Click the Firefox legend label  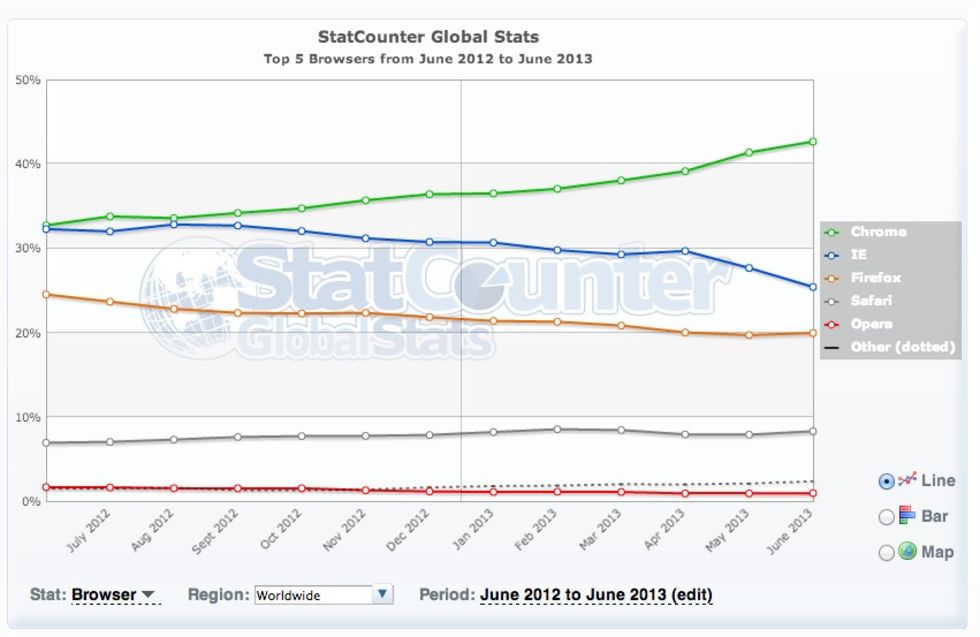pos(876,278)
